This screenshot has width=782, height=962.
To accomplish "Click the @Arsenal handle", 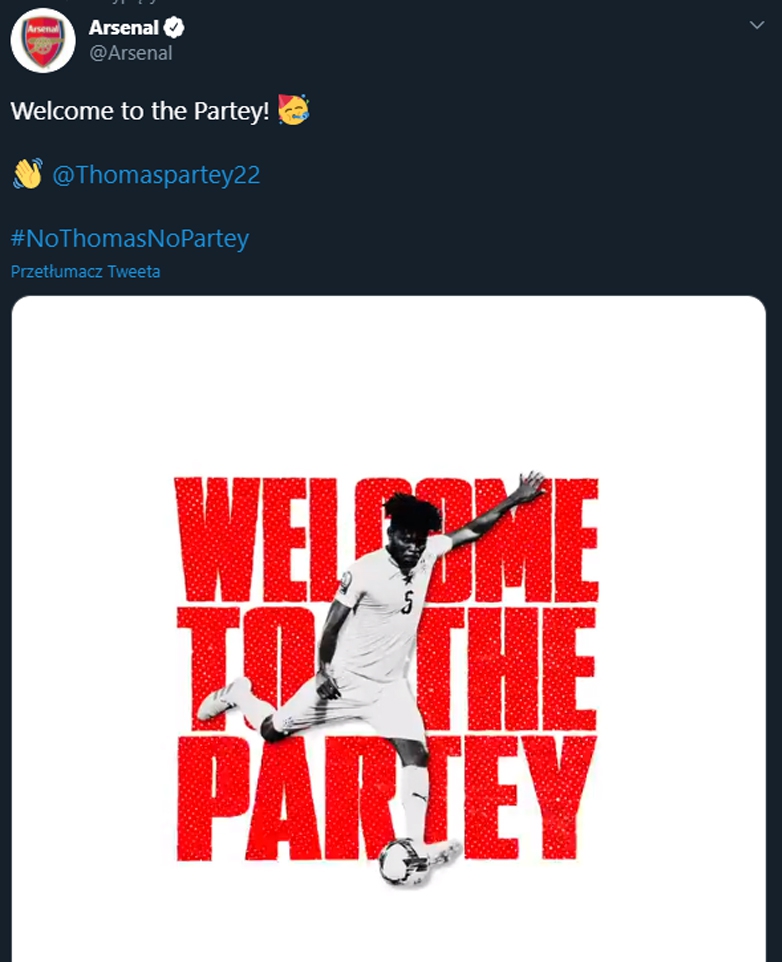I will 131,54.
